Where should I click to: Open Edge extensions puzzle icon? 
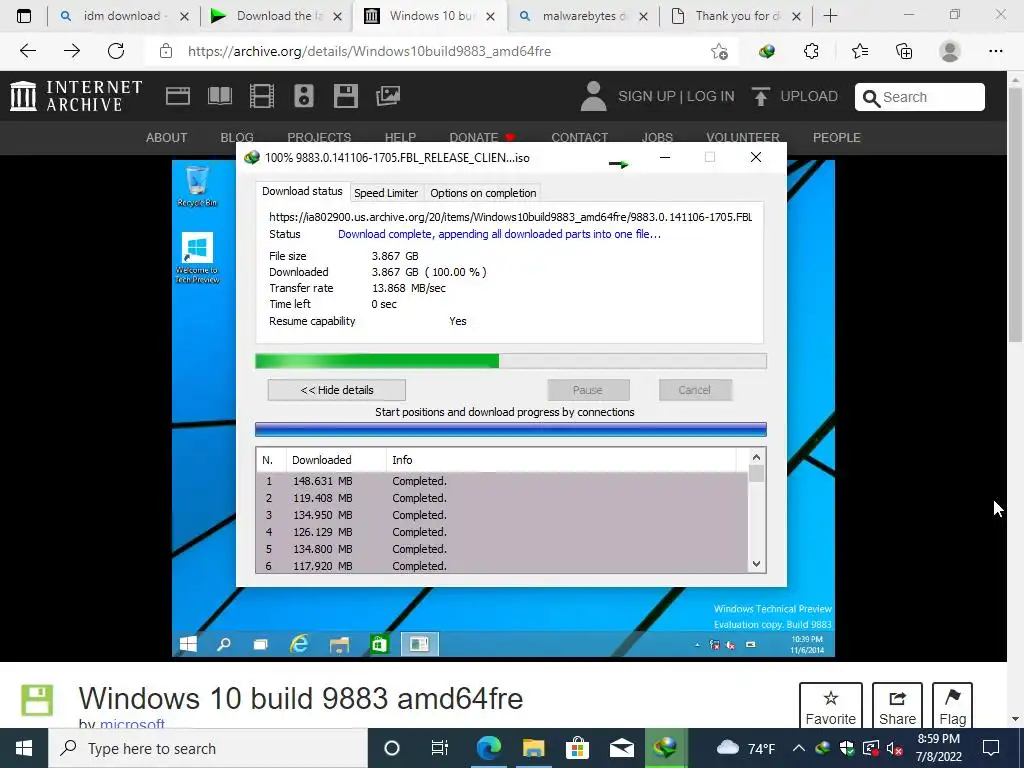click(811, 51)
